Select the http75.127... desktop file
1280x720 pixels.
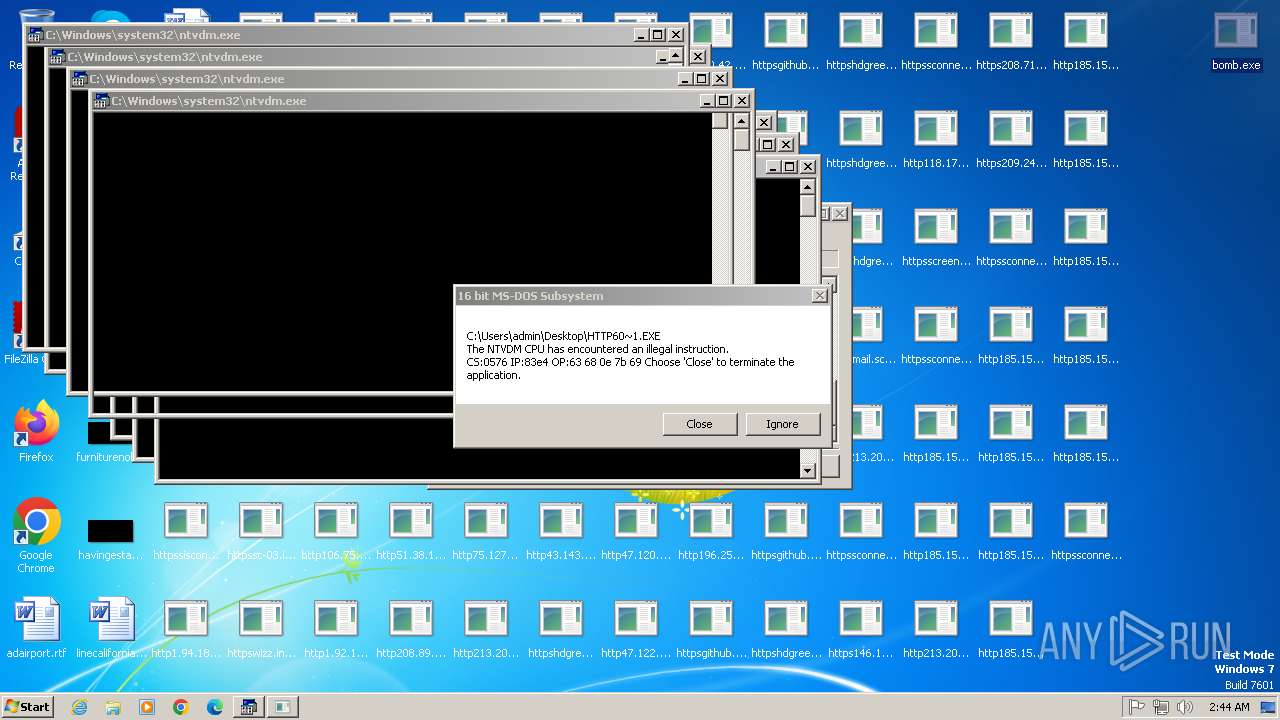486,532
